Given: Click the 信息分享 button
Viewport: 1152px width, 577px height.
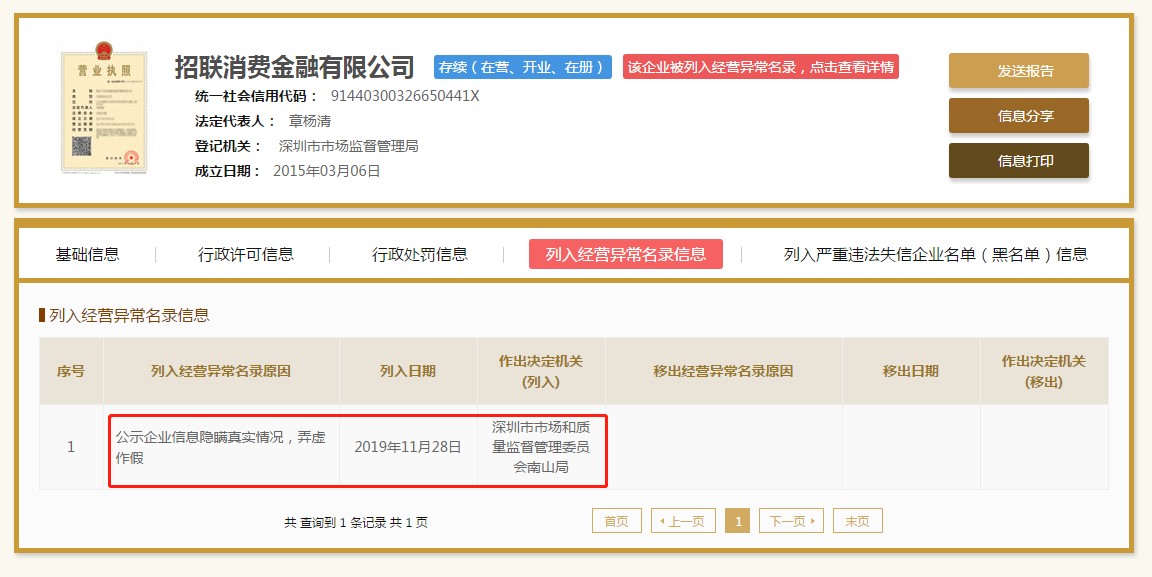Looking at the screenshot, I should [x=1018, y=116].
